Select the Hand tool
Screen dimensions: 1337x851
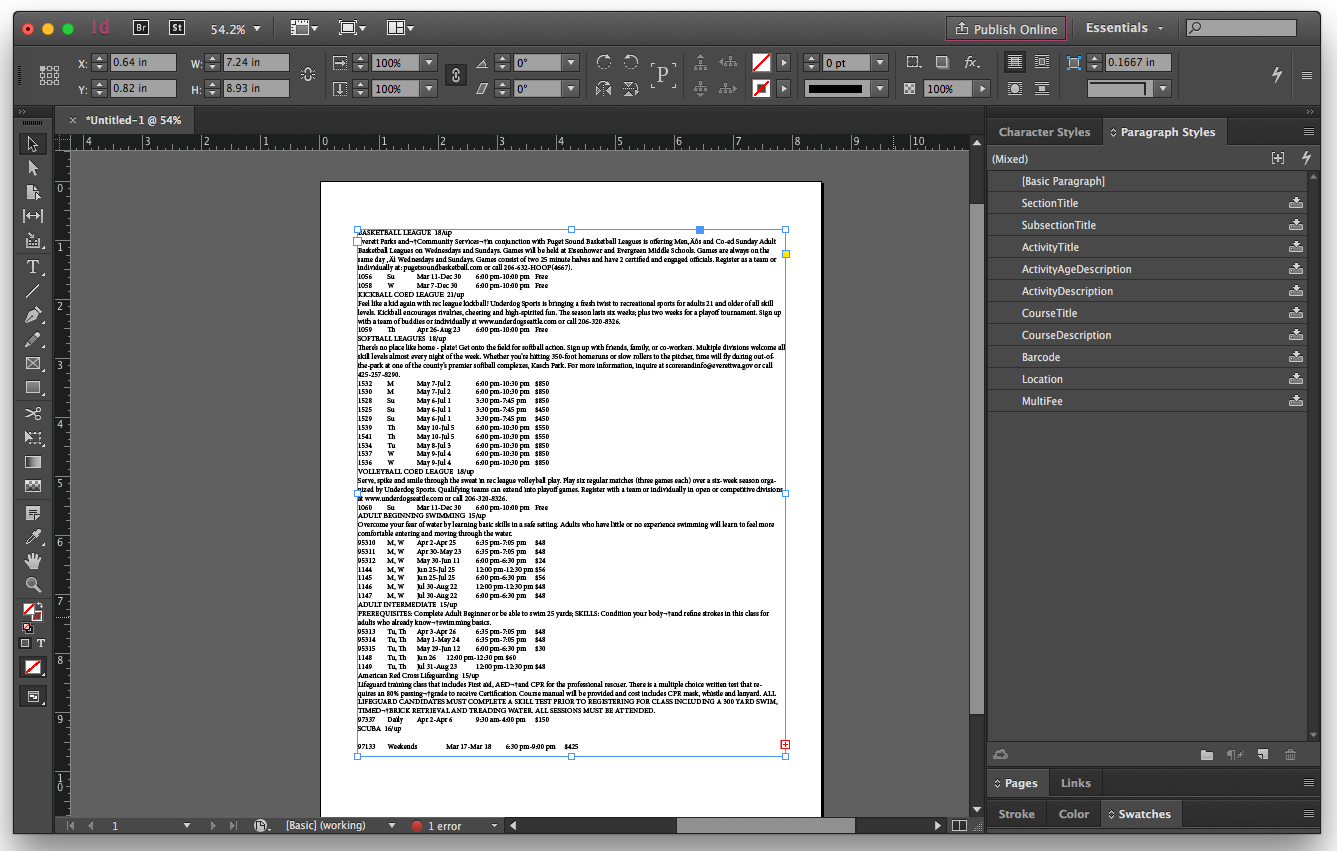pyautogui.click(x=33, y=561)
